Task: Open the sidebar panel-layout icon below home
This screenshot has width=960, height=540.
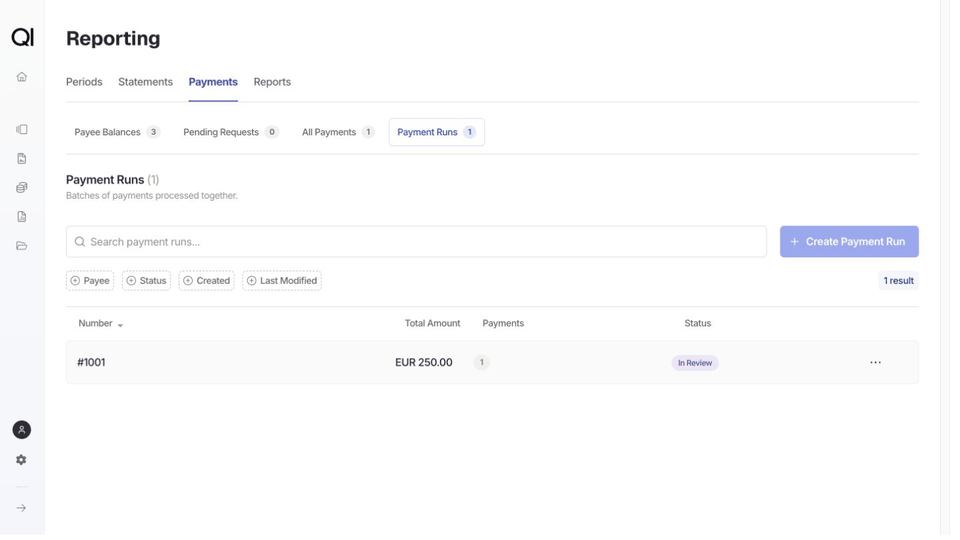Action: coord(21,130)
